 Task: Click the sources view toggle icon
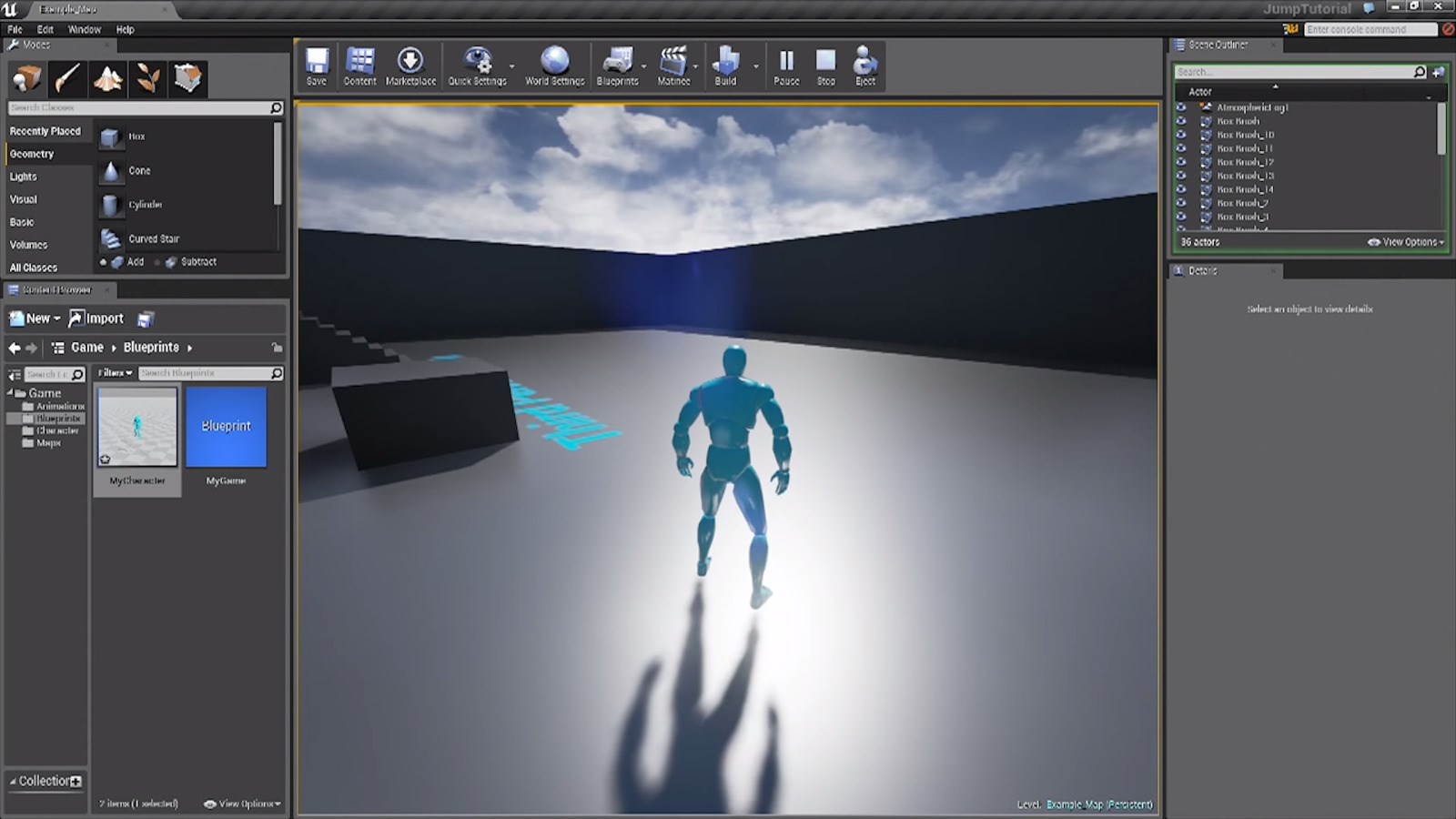[x=14, y=374]
